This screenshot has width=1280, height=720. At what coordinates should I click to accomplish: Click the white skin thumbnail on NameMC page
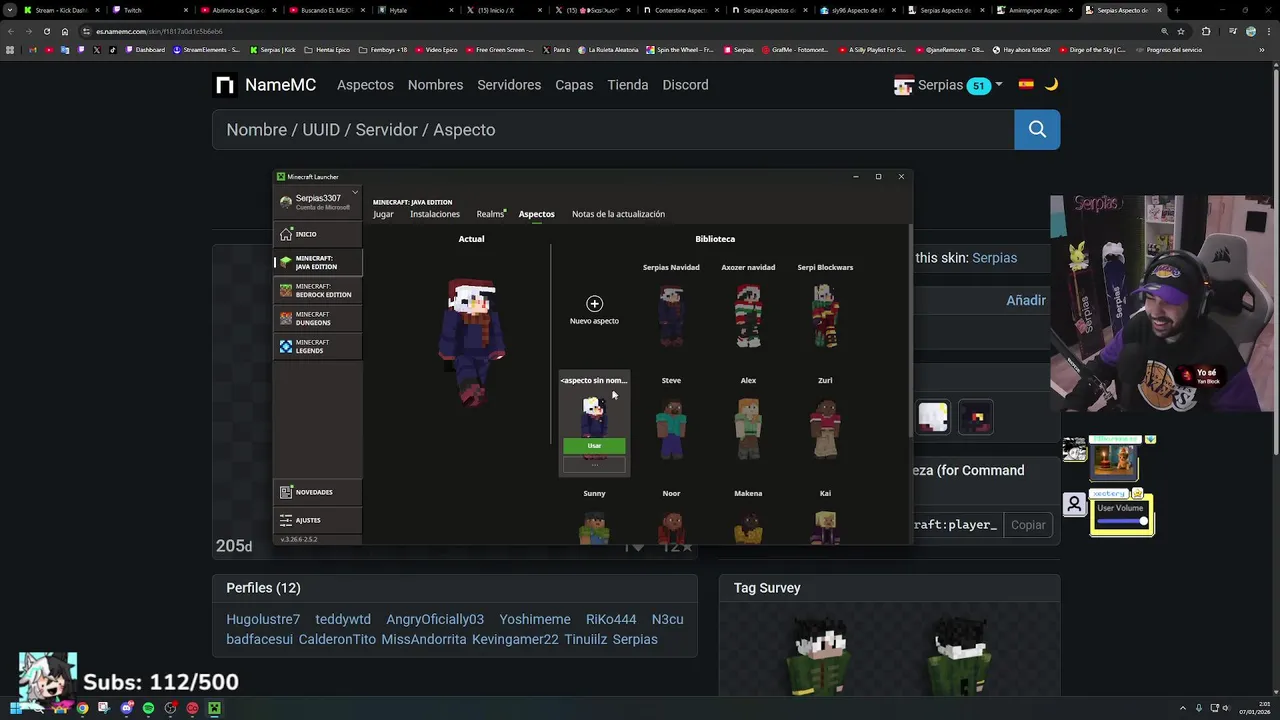coord(932,417)
